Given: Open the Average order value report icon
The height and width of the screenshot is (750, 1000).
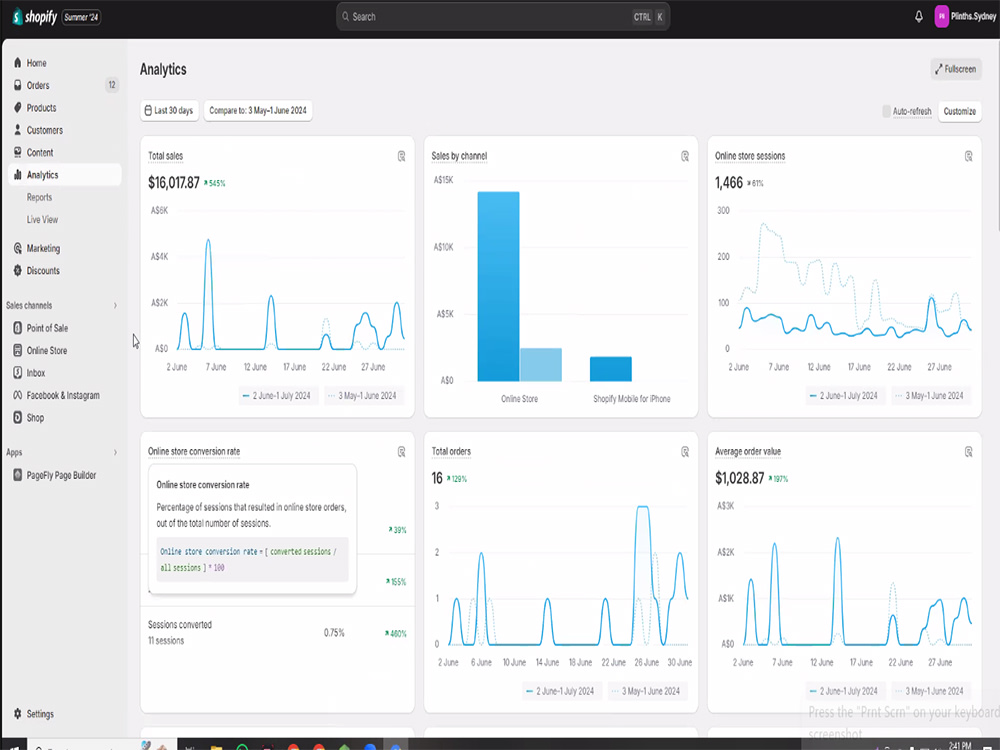Looking at the screenshot, I should pyautogui.click(x=968, y=452).
